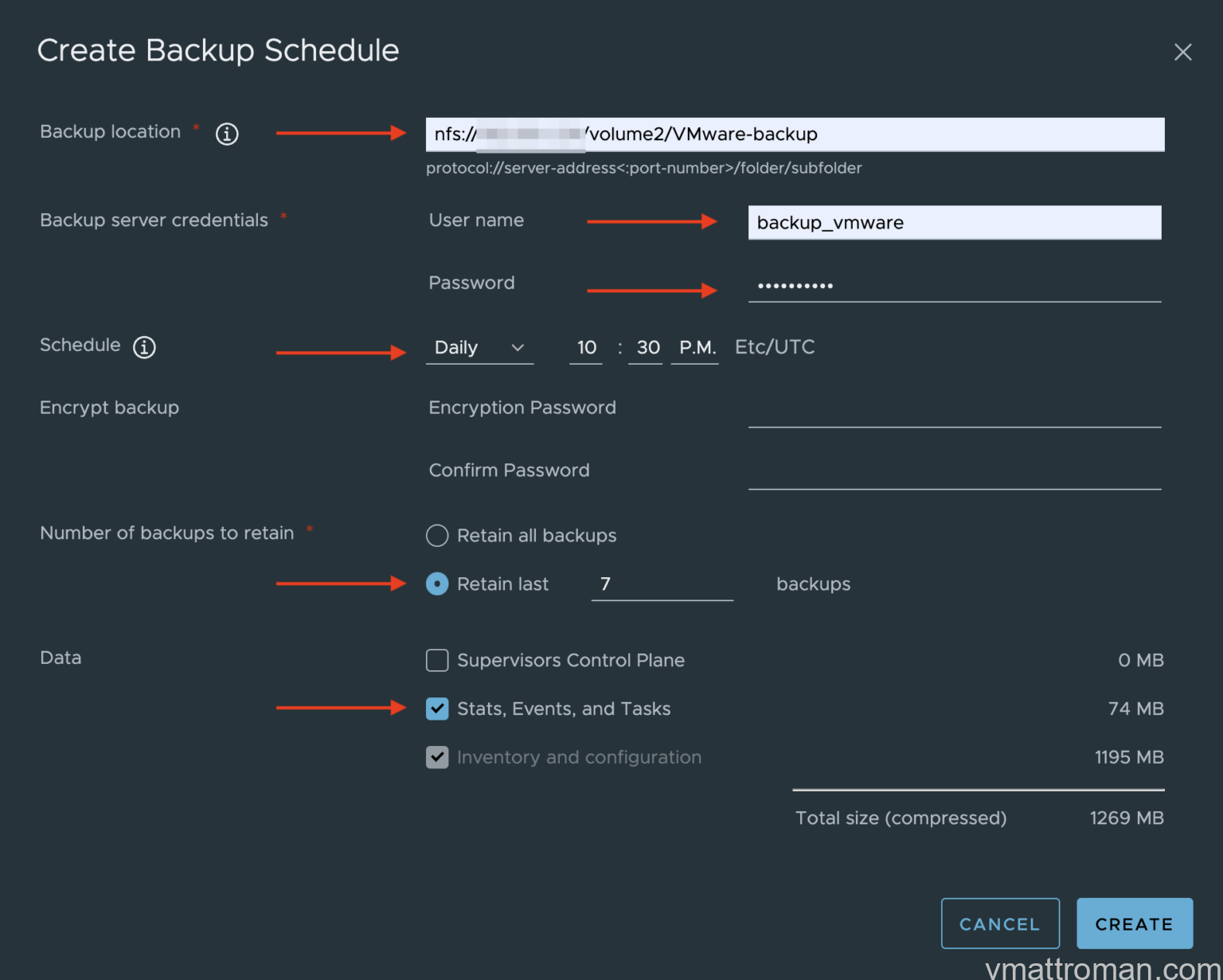Toggle the P.M. time indicator
Screen dimensions: 1223x980
tap(694, 347)
